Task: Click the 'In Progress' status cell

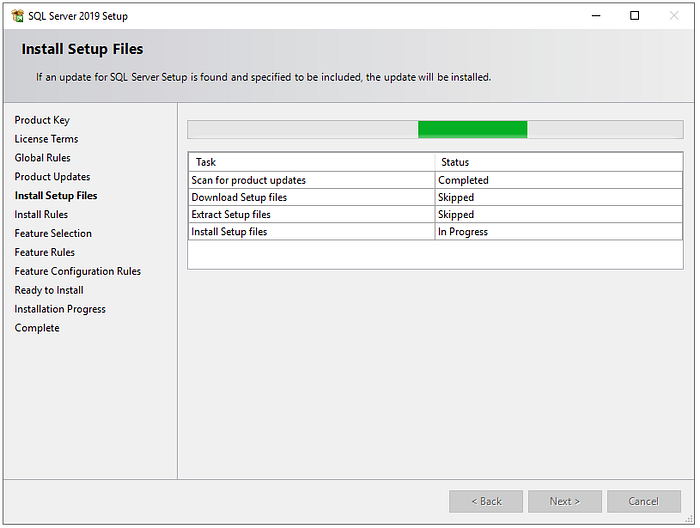Action: pos(559,232)
